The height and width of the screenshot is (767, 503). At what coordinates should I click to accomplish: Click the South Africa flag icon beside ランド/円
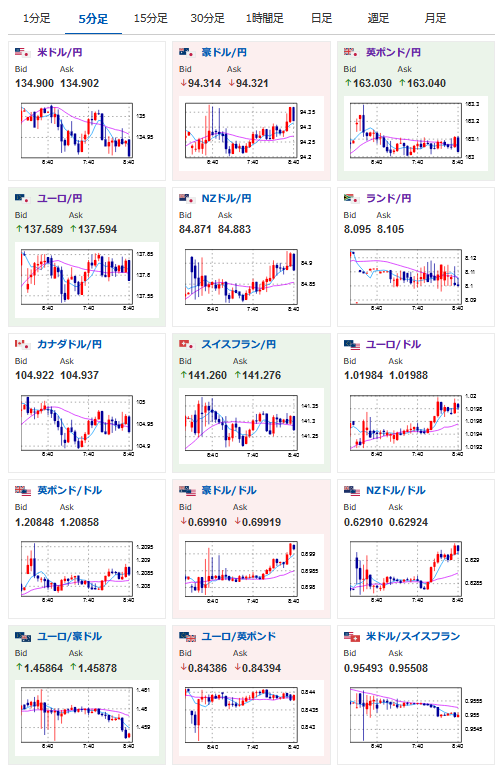[x=352, y=199]
